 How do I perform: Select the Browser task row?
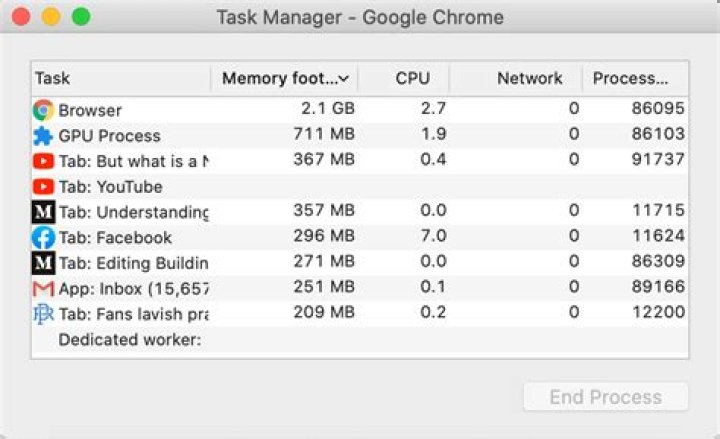tap(360, 110)
